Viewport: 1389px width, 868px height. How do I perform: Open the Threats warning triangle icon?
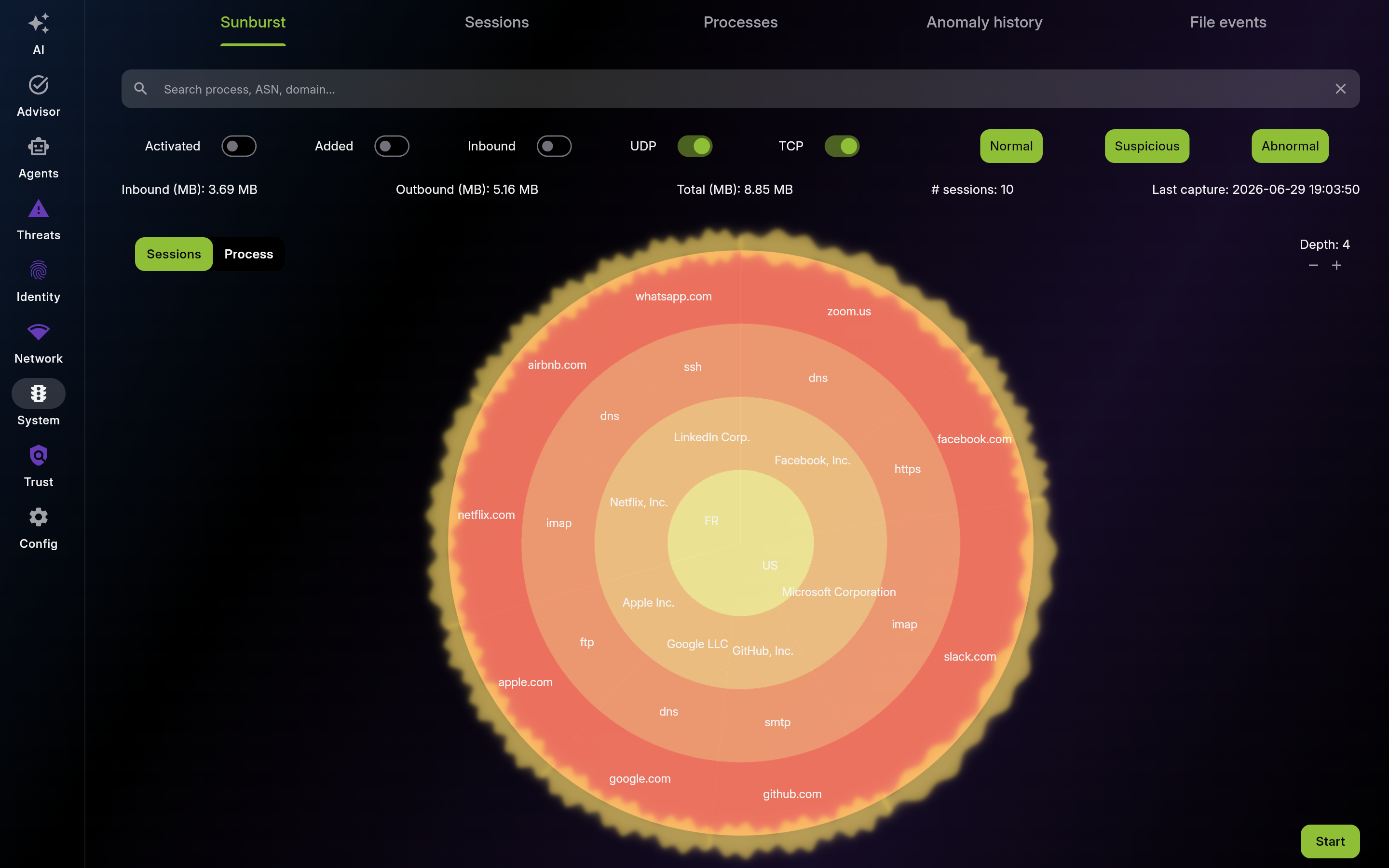39,208
